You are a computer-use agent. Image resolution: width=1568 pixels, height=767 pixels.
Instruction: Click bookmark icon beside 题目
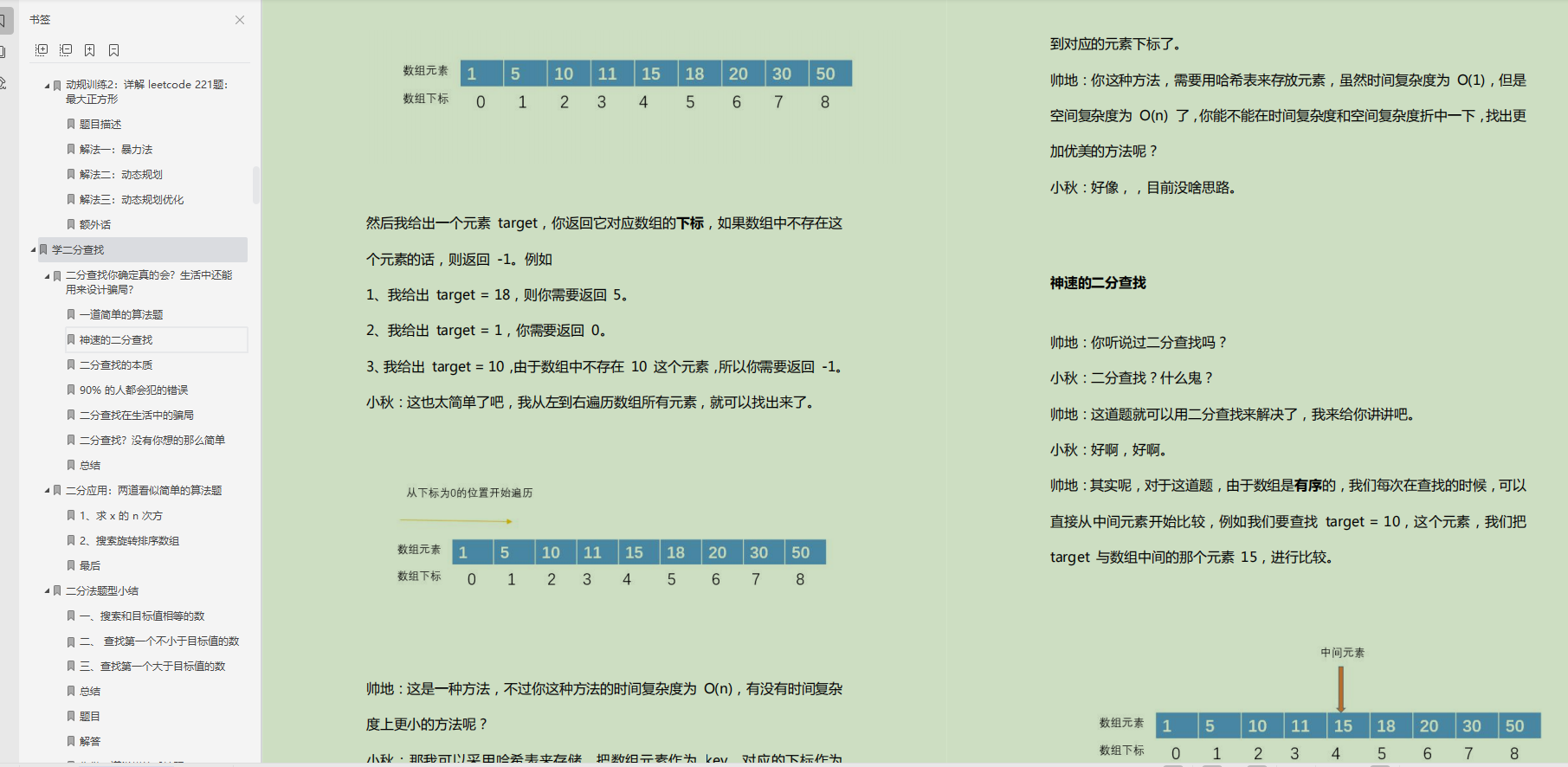coord(71,716)
